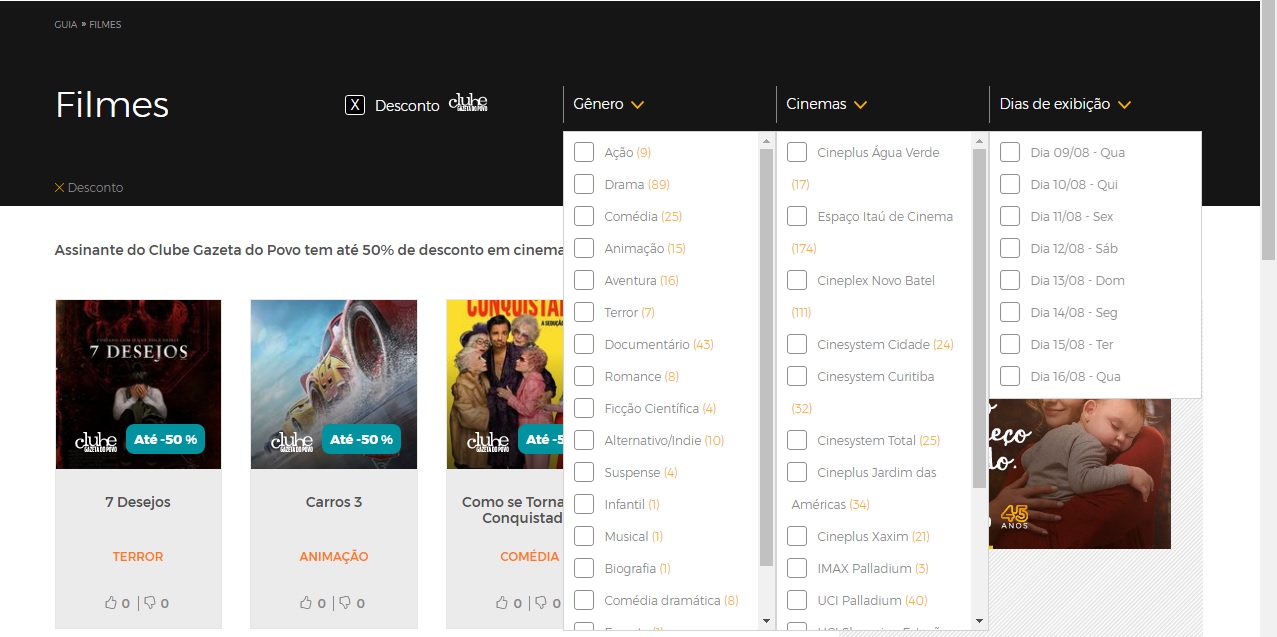Collapse the Gênero dropdown
Image resolution: width=1277 pixels, height=637 pixels.
609,104
